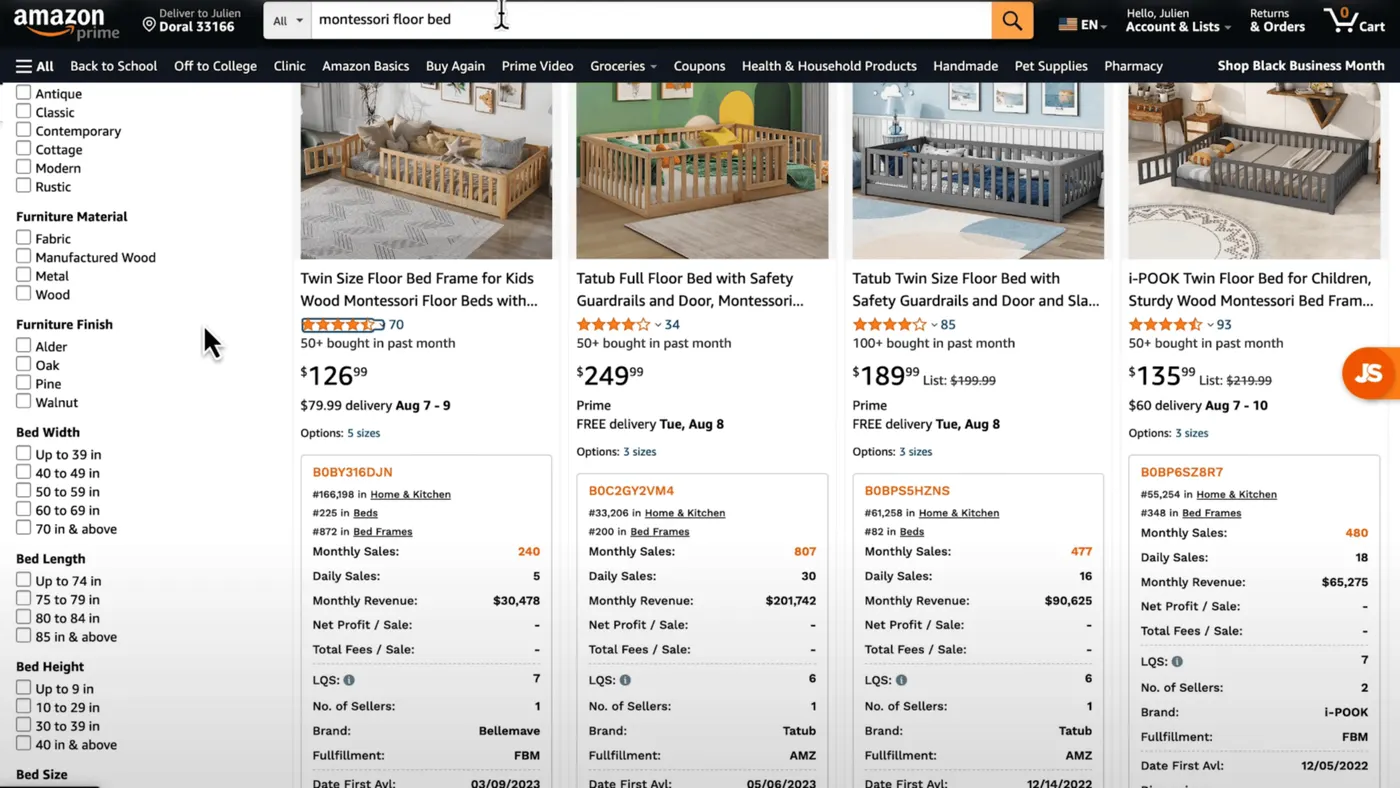
Task: Click Shop Black Business Month link
Action: 1301,66
